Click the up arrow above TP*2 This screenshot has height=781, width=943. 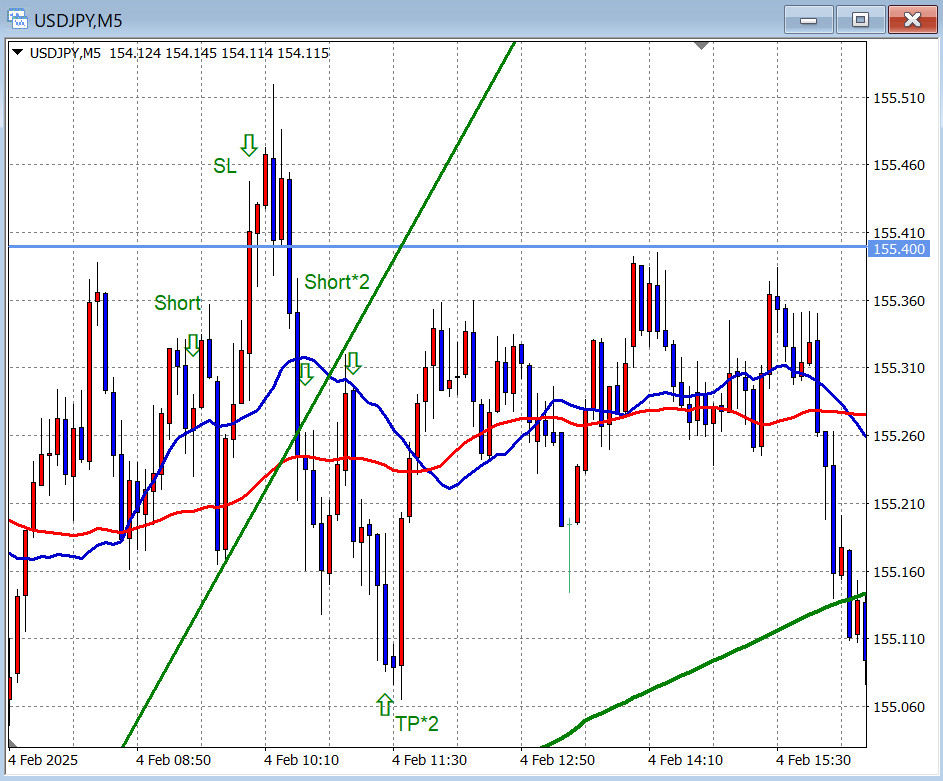coord(385,704)
